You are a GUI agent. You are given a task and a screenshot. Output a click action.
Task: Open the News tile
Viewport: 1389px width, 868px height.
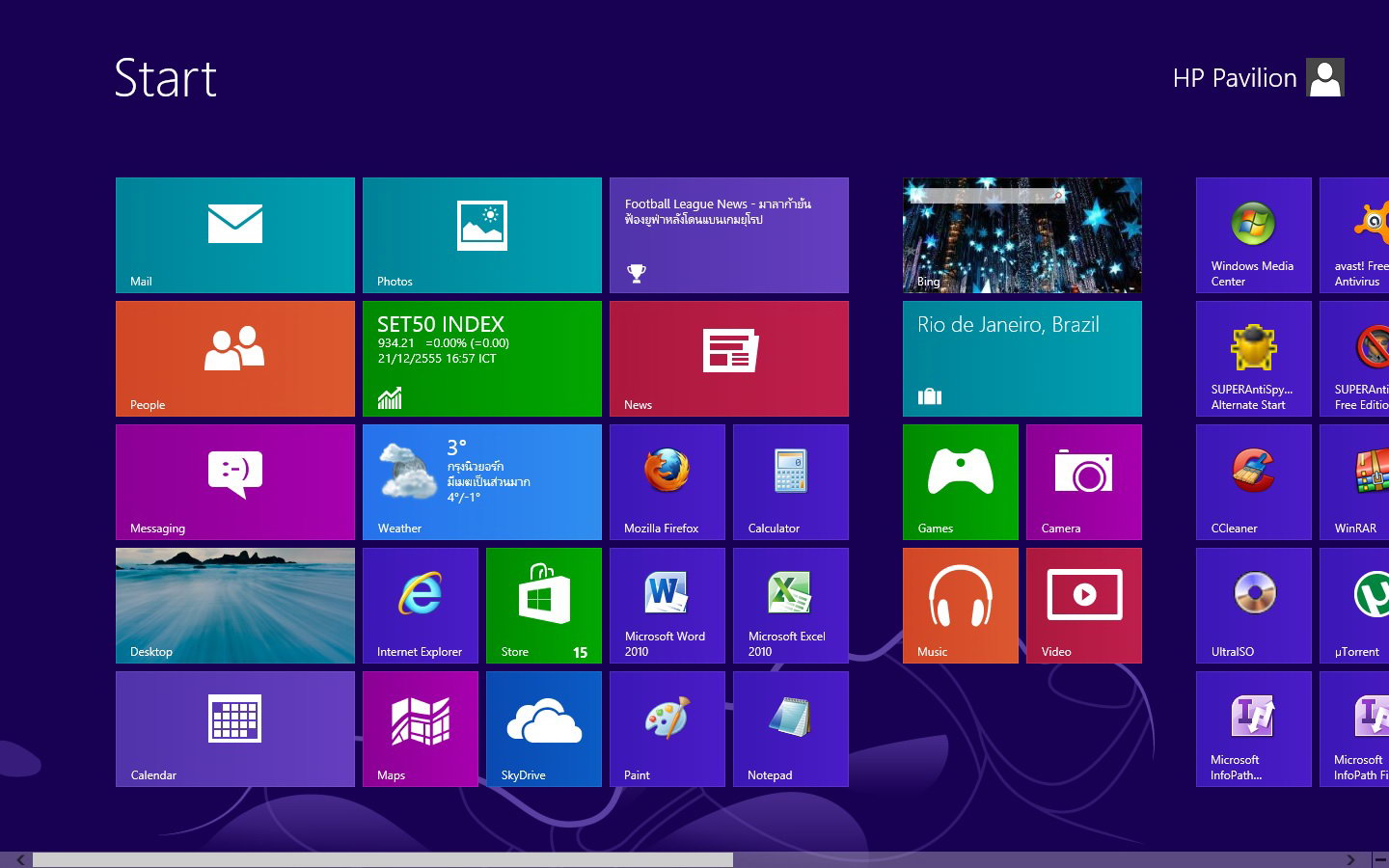point(729,359)
